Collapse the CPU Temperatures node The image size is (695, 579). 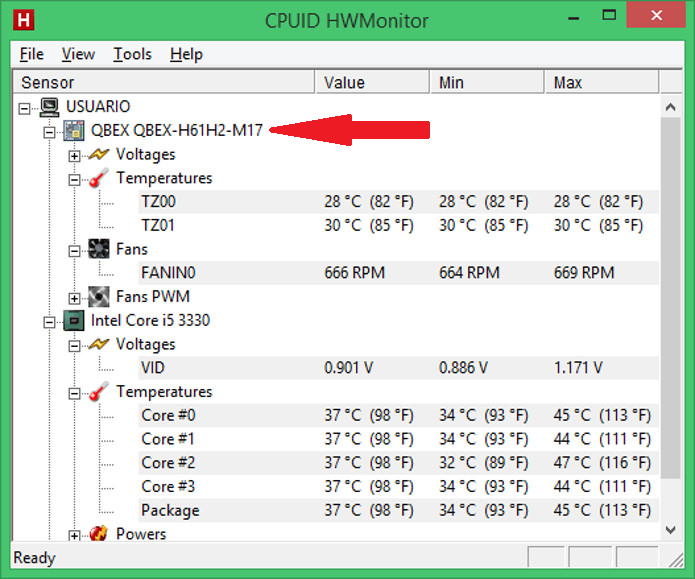(74, 393)
